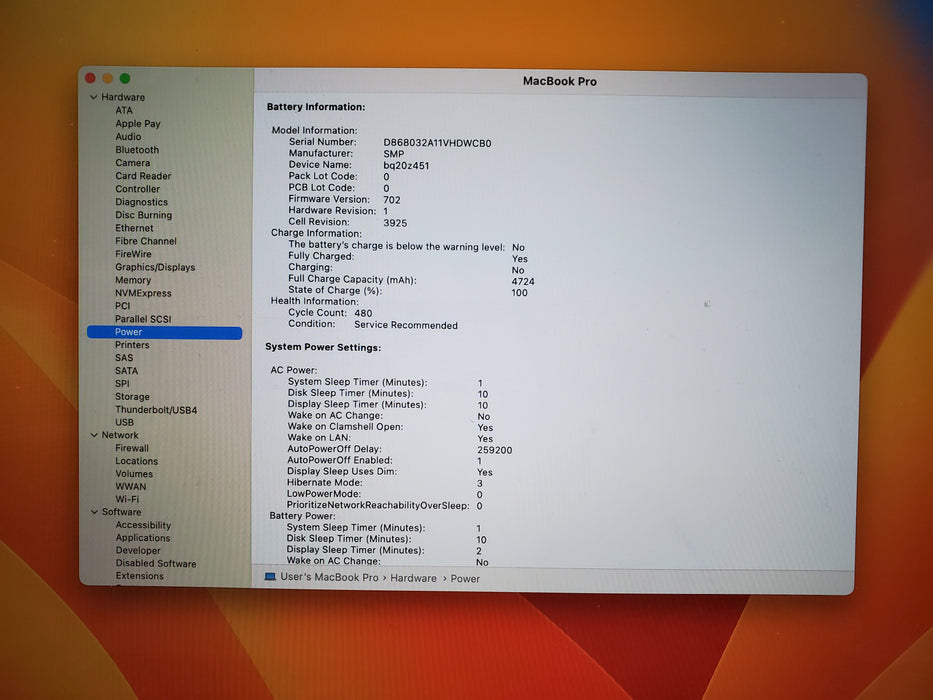This screenshot has width=933, height=700.
Task: Click the device name bq20z451
Action: [406, 165]
